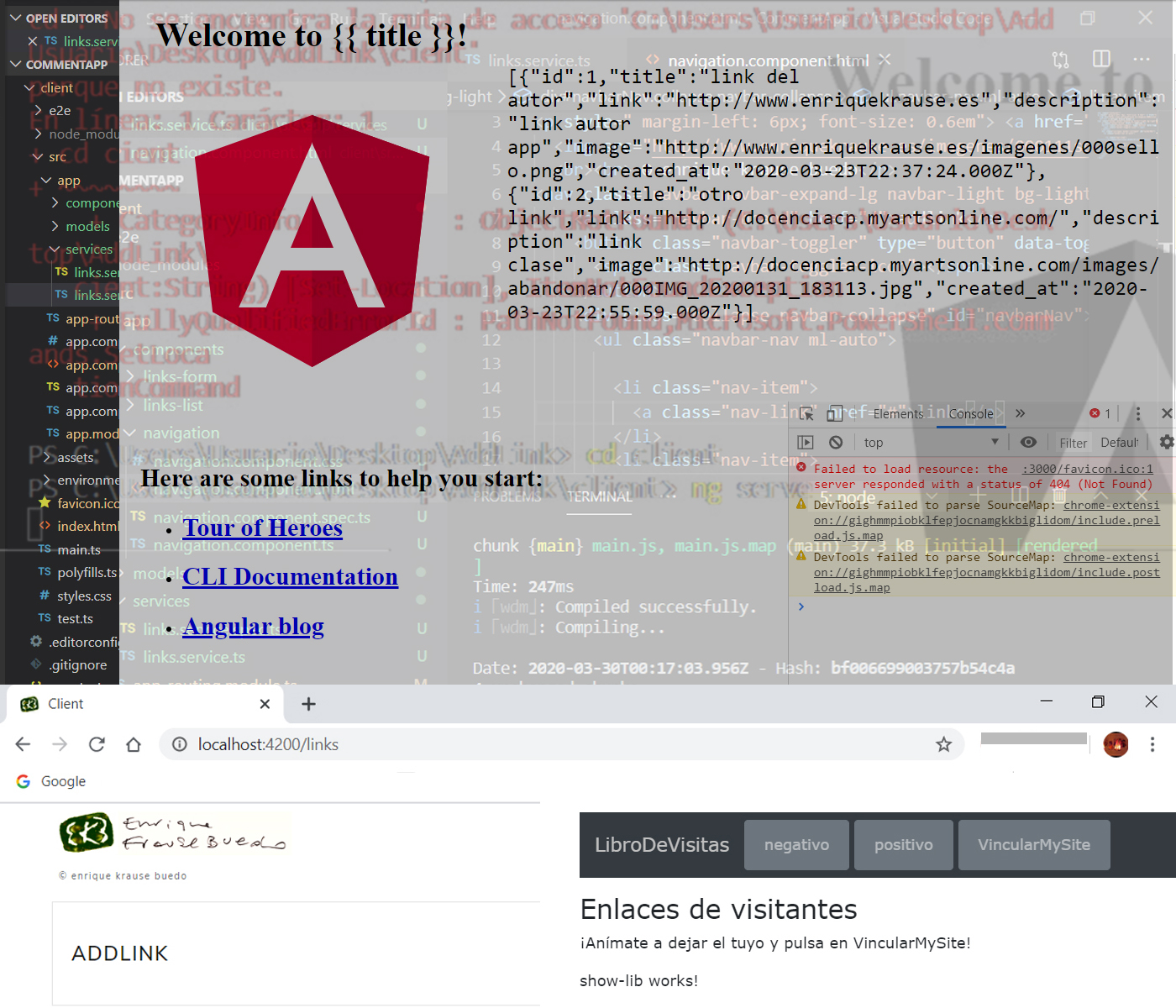Click the console input prompt line
The width and height of the screenshot is (1176, 1008).
982,606
